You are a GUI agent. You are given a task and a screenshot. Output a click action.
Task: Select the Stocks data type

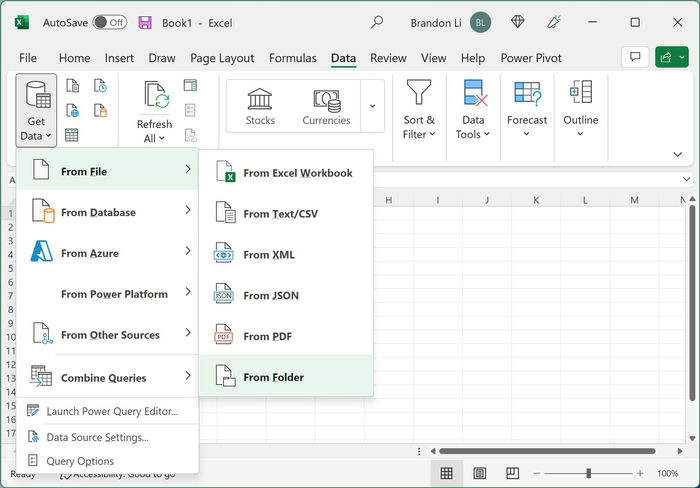tap(260, 106)
